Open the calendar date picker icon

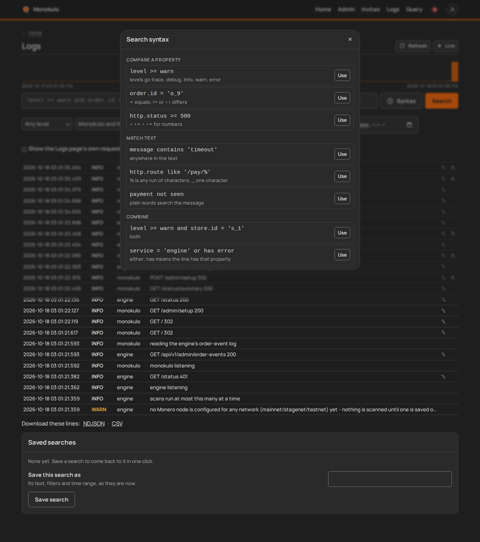(x=409, y=125)
